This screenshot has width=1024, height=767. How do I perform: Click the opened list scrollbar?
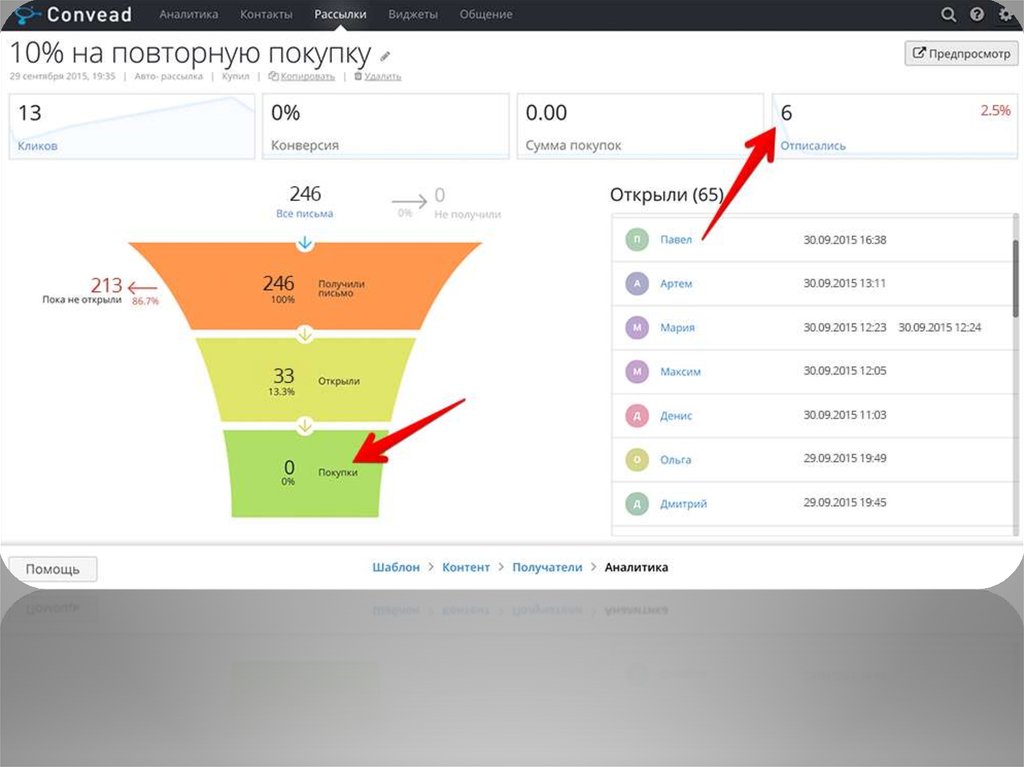(x=1017, y=280)
